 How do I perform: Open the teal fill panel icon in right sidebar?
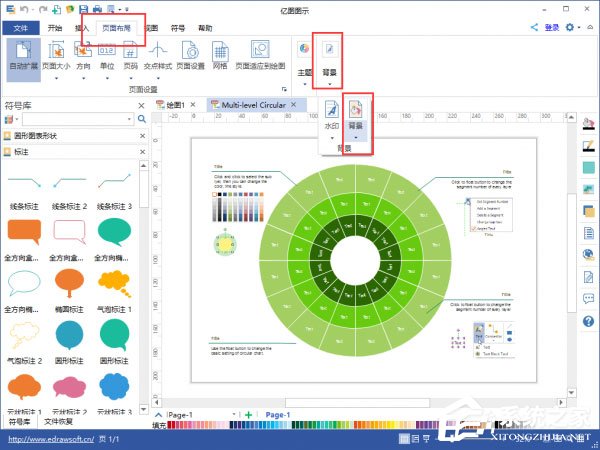point(589,167)
